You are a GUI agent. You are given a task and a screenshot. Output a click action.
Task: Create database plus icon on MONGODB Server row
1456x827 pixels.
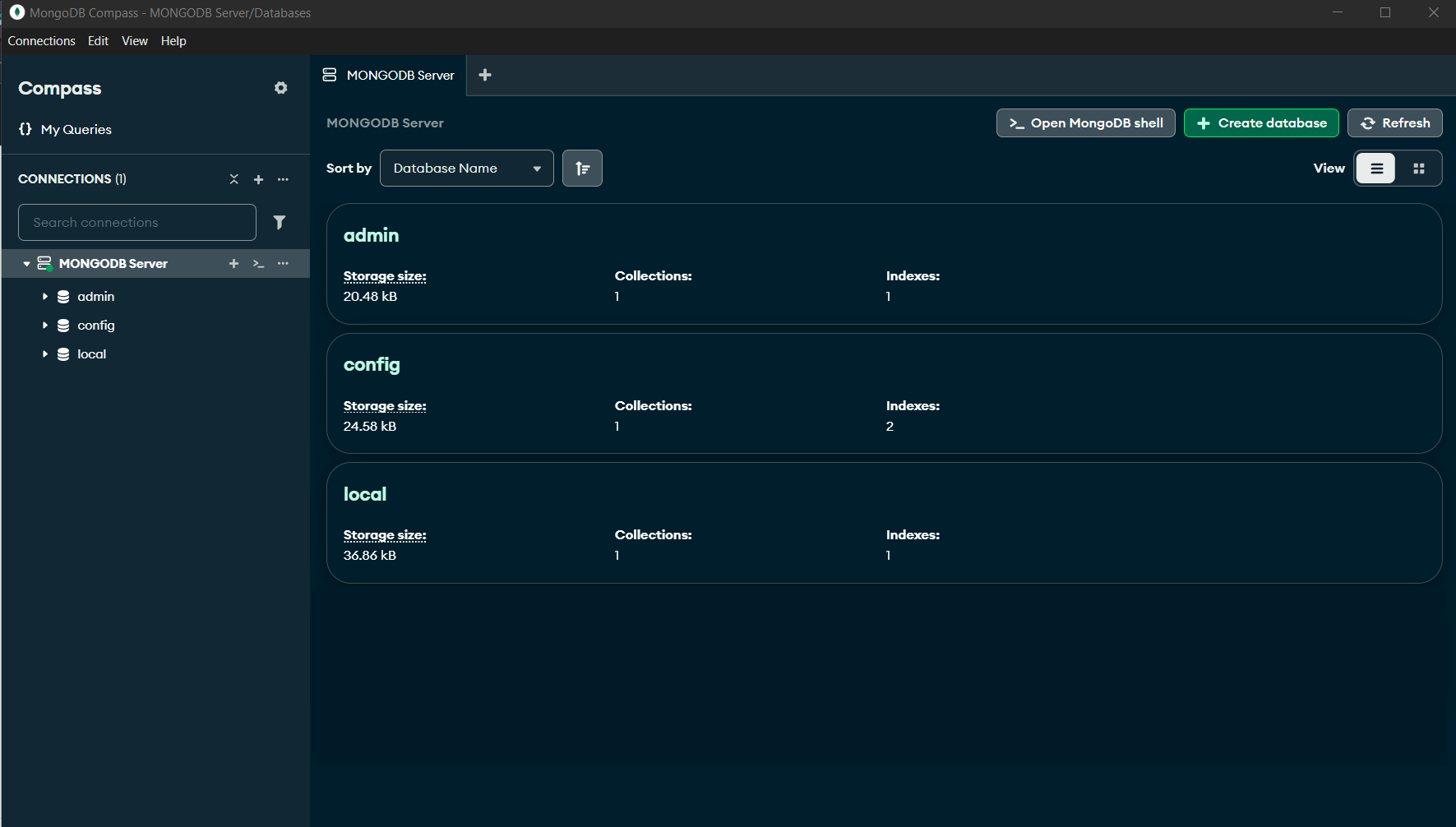[233, 264]
